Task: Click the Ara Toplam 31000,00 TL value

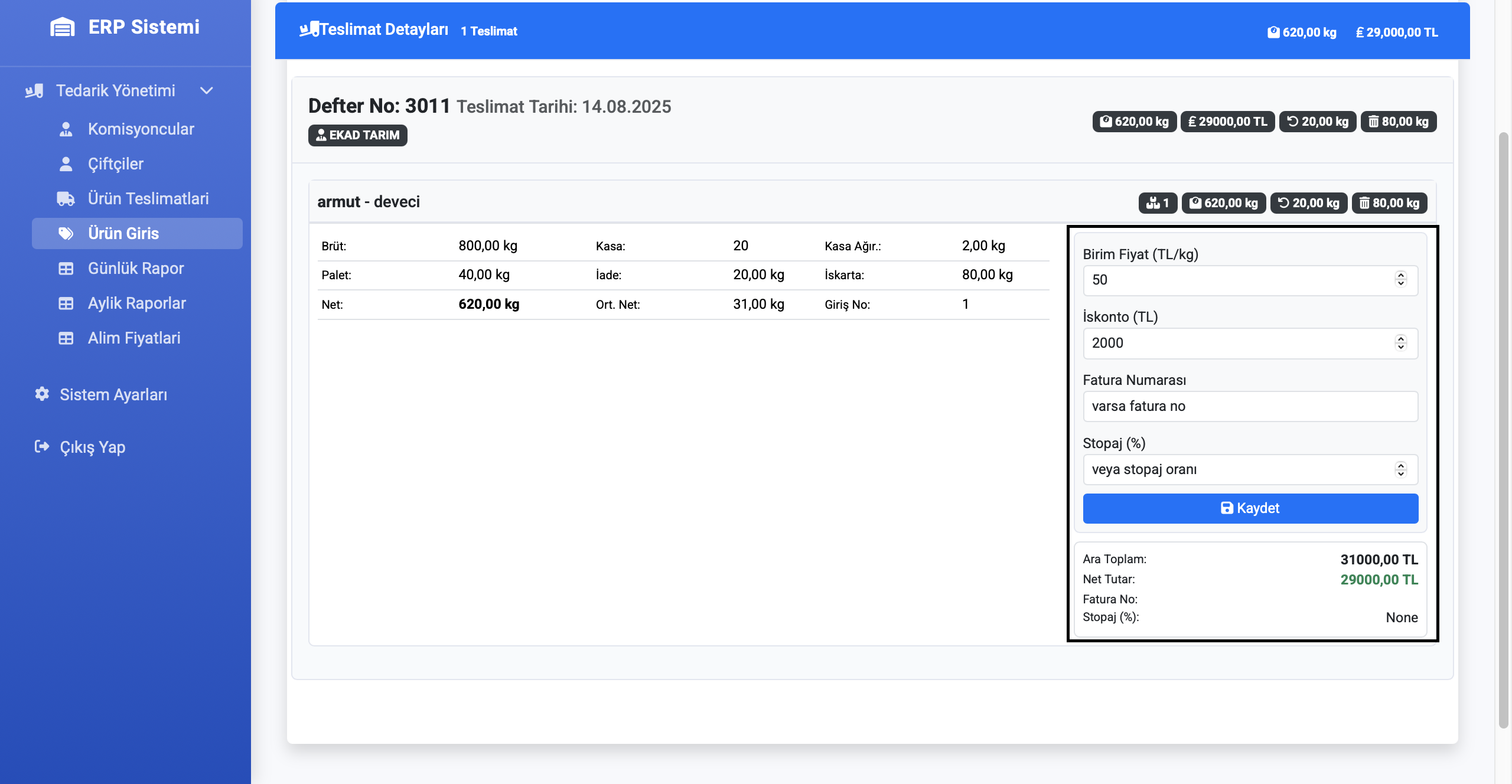Action: click(1379, 560)
